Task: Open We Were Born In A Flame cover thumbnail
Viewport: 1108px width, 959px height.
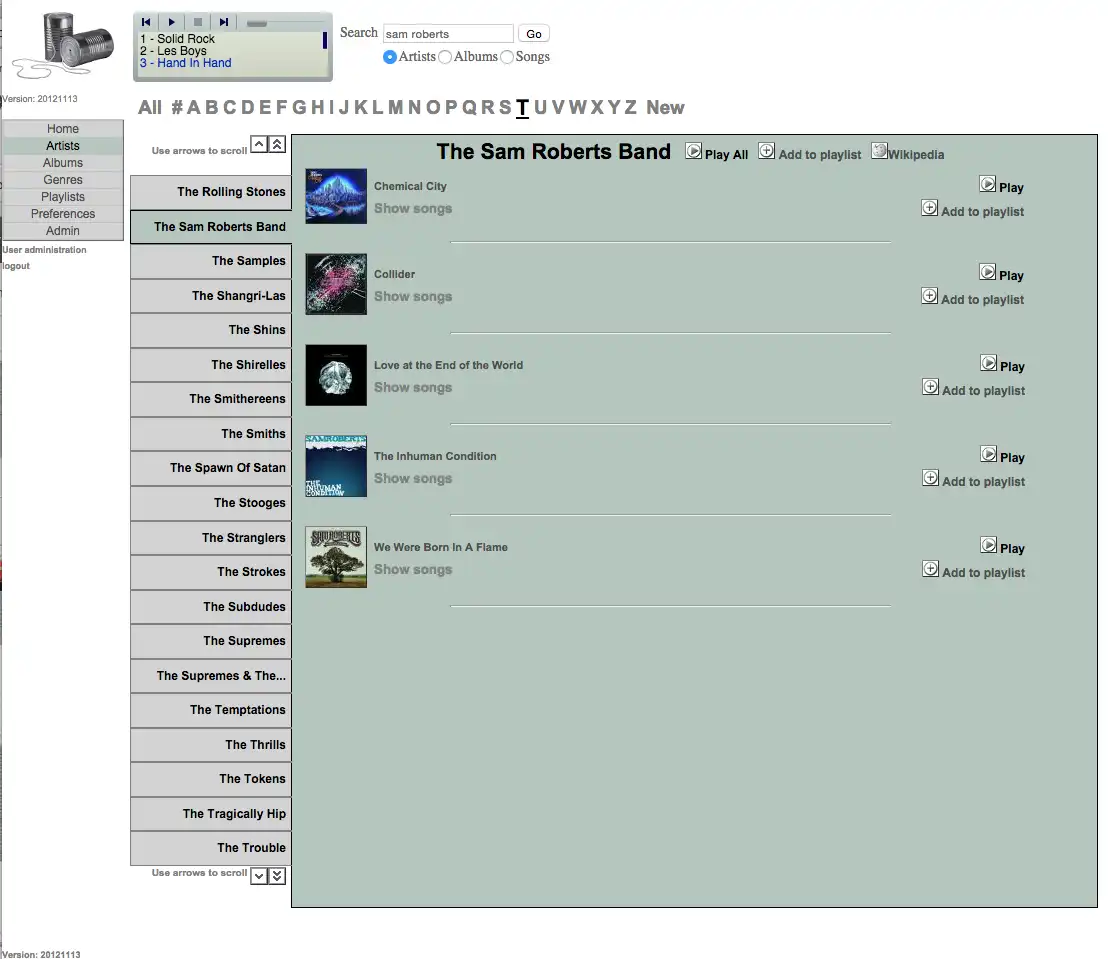Action: (x=336, y=557)
